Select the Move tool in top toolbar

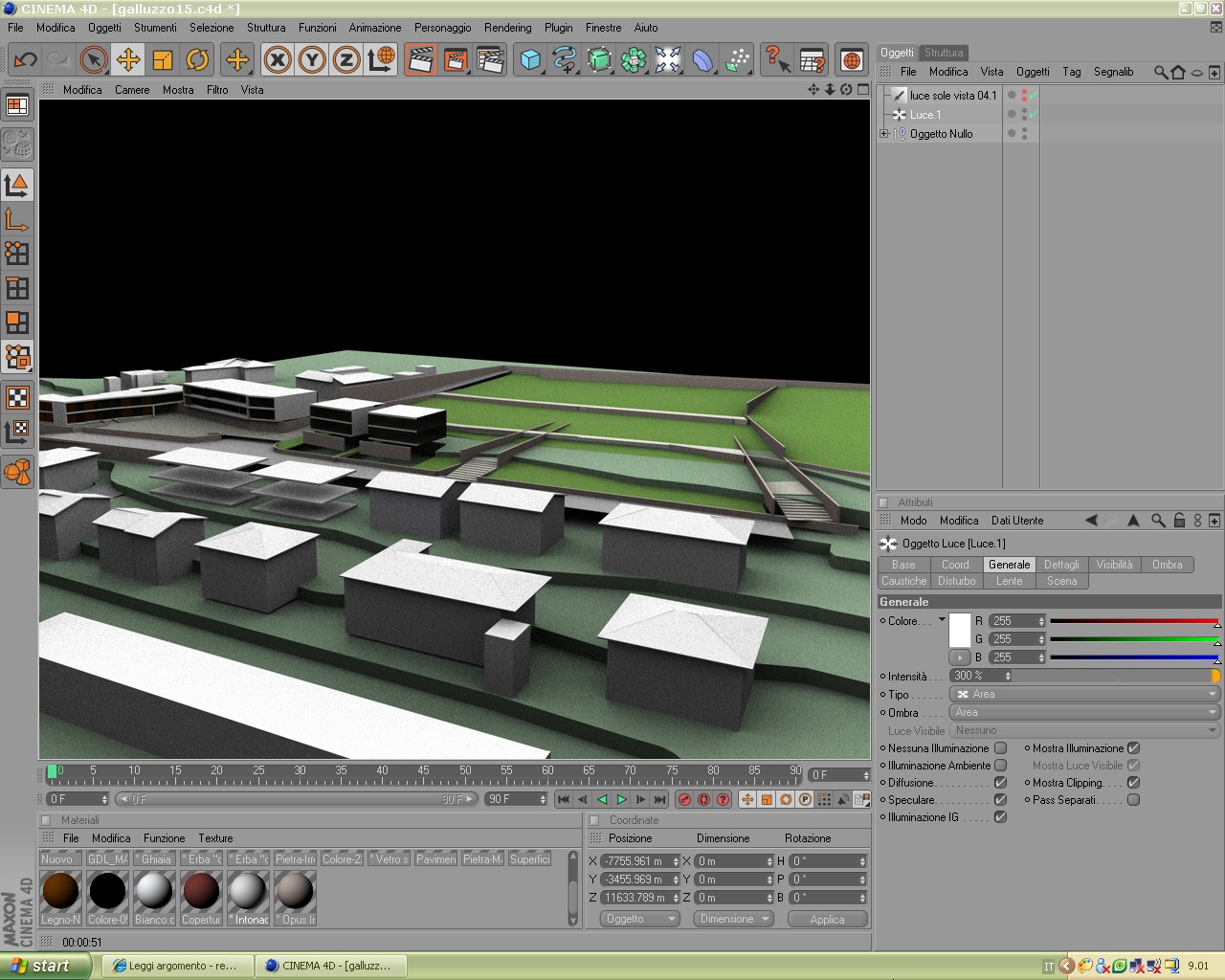coord(128,60)
